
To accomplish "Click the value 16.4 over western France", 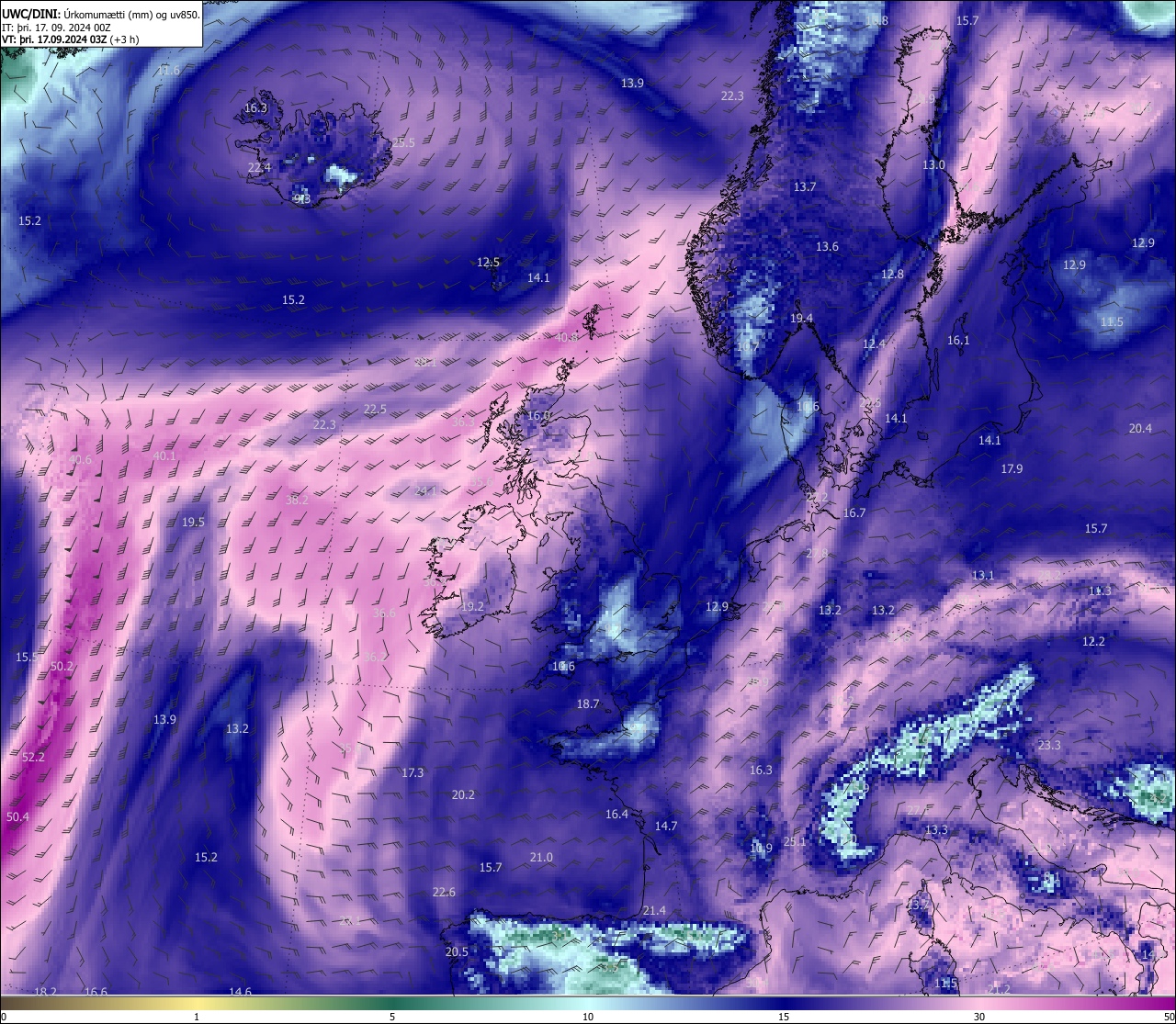I will click(x=616, y=814).
